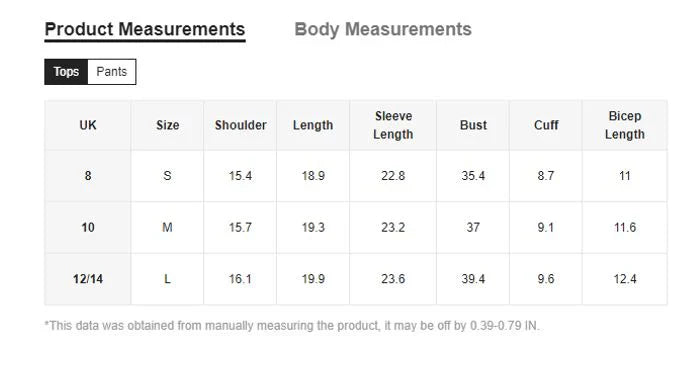The height and width of the screenshot is (371, 700).
Task: Click the Sleeve Length column header
Action: pyautogui.click(x=393, y=125)
